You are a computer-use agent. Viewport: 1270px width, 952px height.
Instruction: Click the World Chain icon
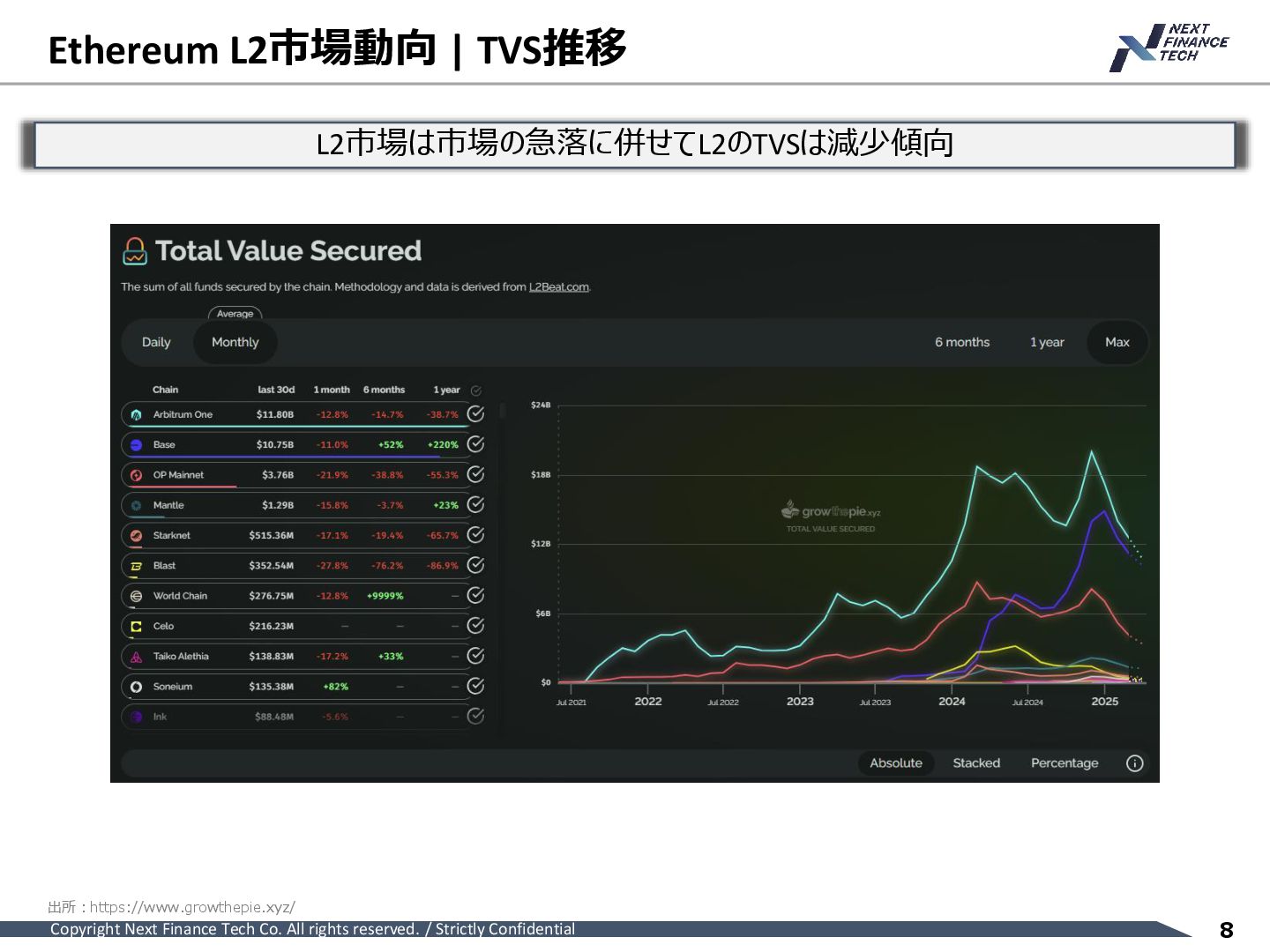coord(136,596)
